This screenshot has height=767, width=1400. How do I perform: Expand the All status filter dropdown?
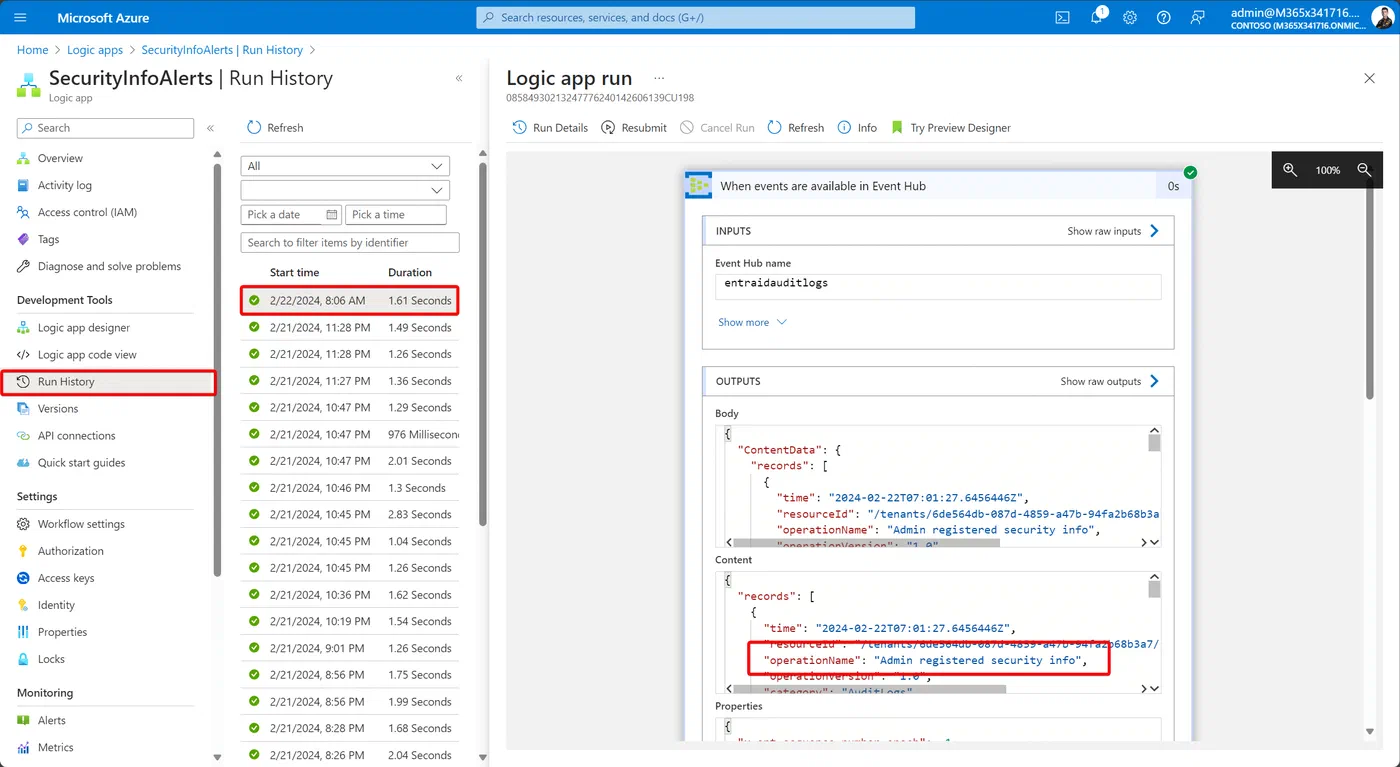(345, 166)
